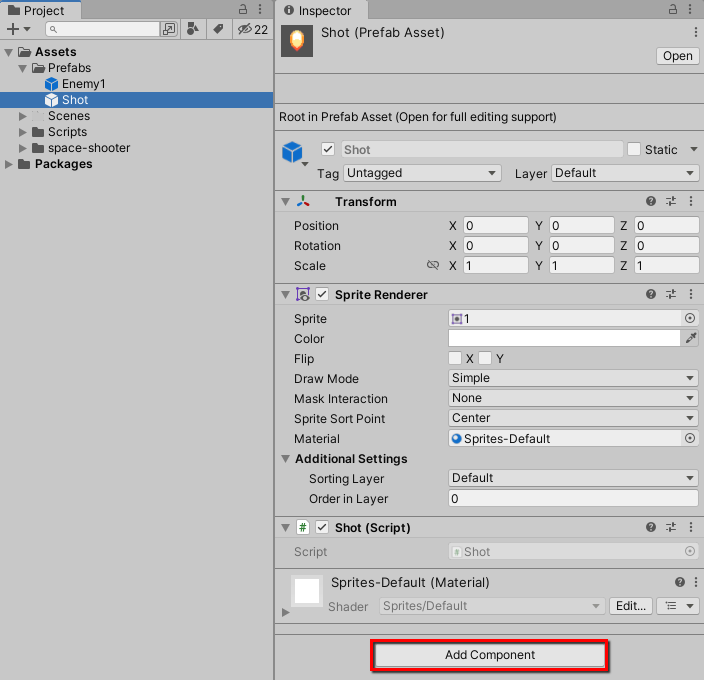Lock the Project panel
This screenshot has height=680, width=704.
(x=243, y=9)
